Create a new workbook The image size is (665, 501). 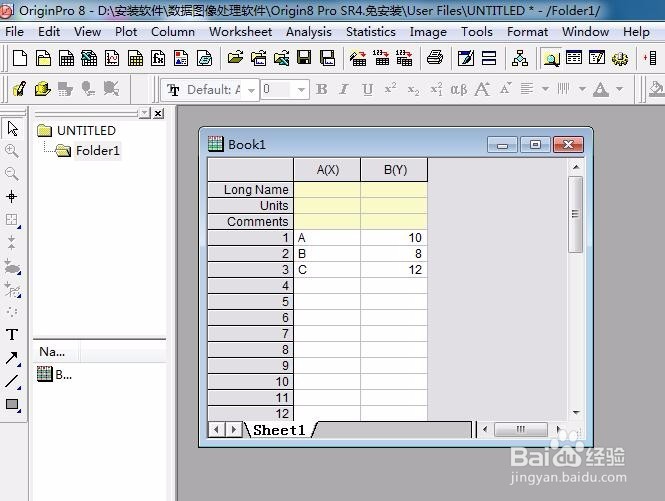click(66, 58)
